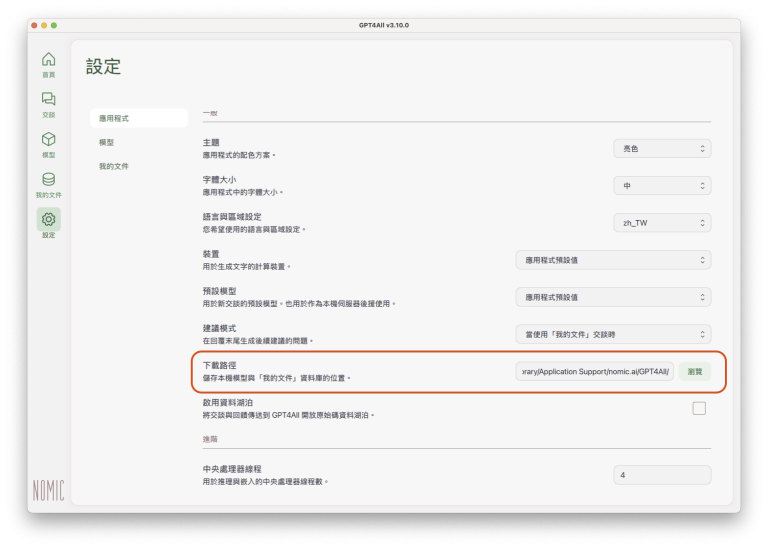
Task: Minimize the GPT4All window with yellow button
Action: (x=44, y=24)
